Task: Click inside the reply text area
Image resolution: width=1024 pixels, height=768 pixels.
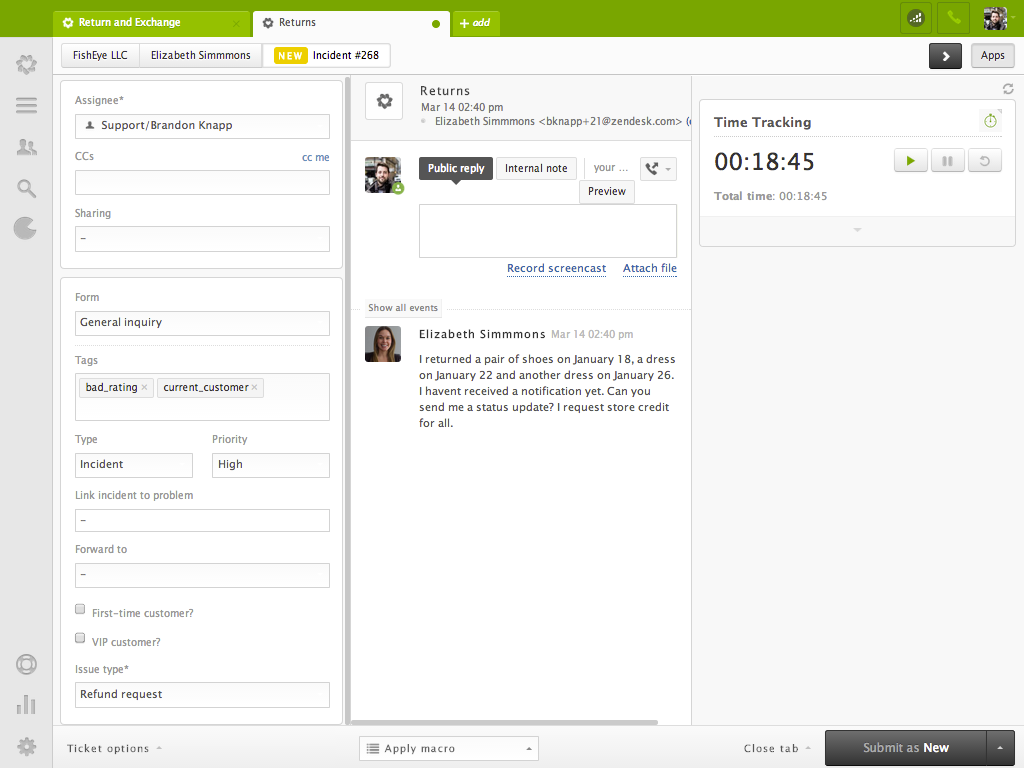Action: tap(548, 230)
